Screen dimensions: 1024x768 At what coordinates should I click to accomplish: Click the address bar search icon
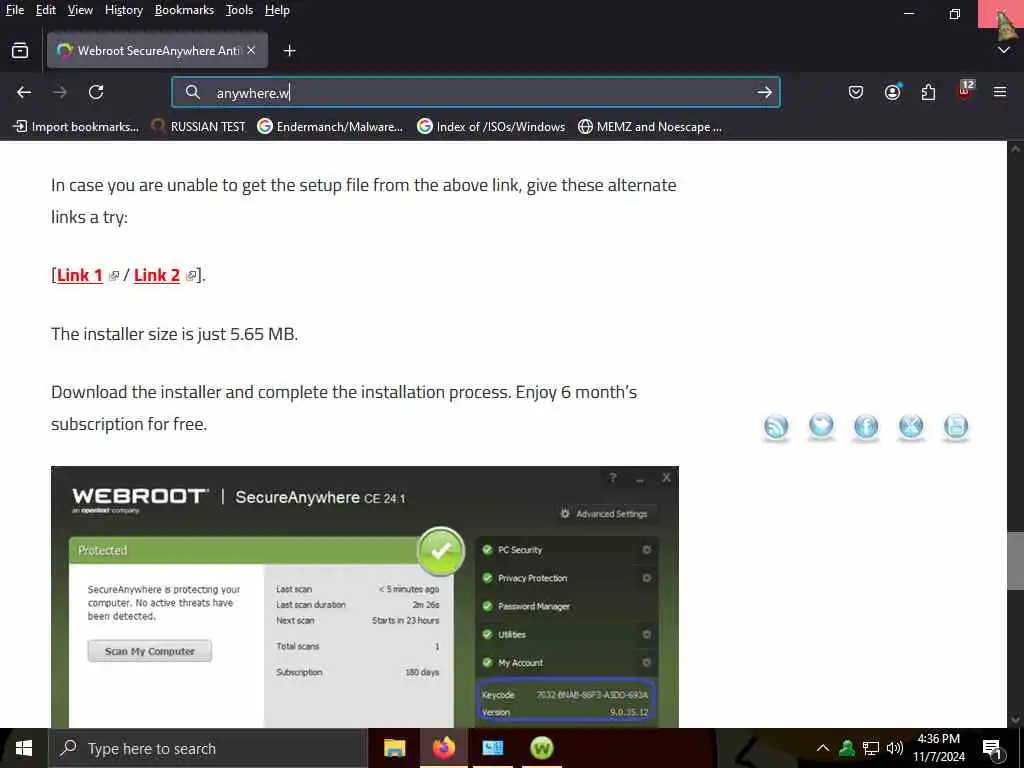[192, 92]
